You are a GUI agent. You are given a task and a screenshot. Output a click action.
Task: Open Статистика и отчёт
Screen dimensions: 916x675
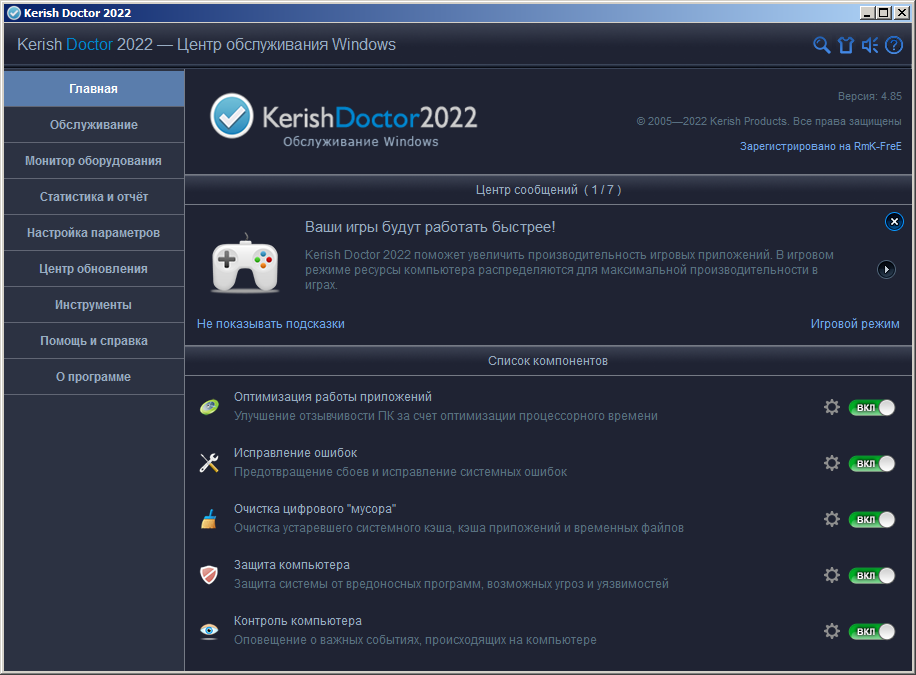94,197
